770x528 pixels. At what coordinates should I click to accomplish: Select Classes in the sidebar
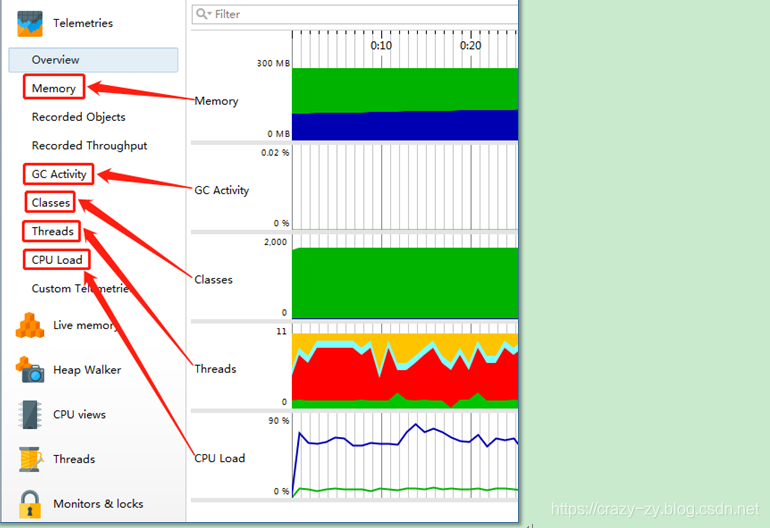pyautogui.click(x=51, y=202)
